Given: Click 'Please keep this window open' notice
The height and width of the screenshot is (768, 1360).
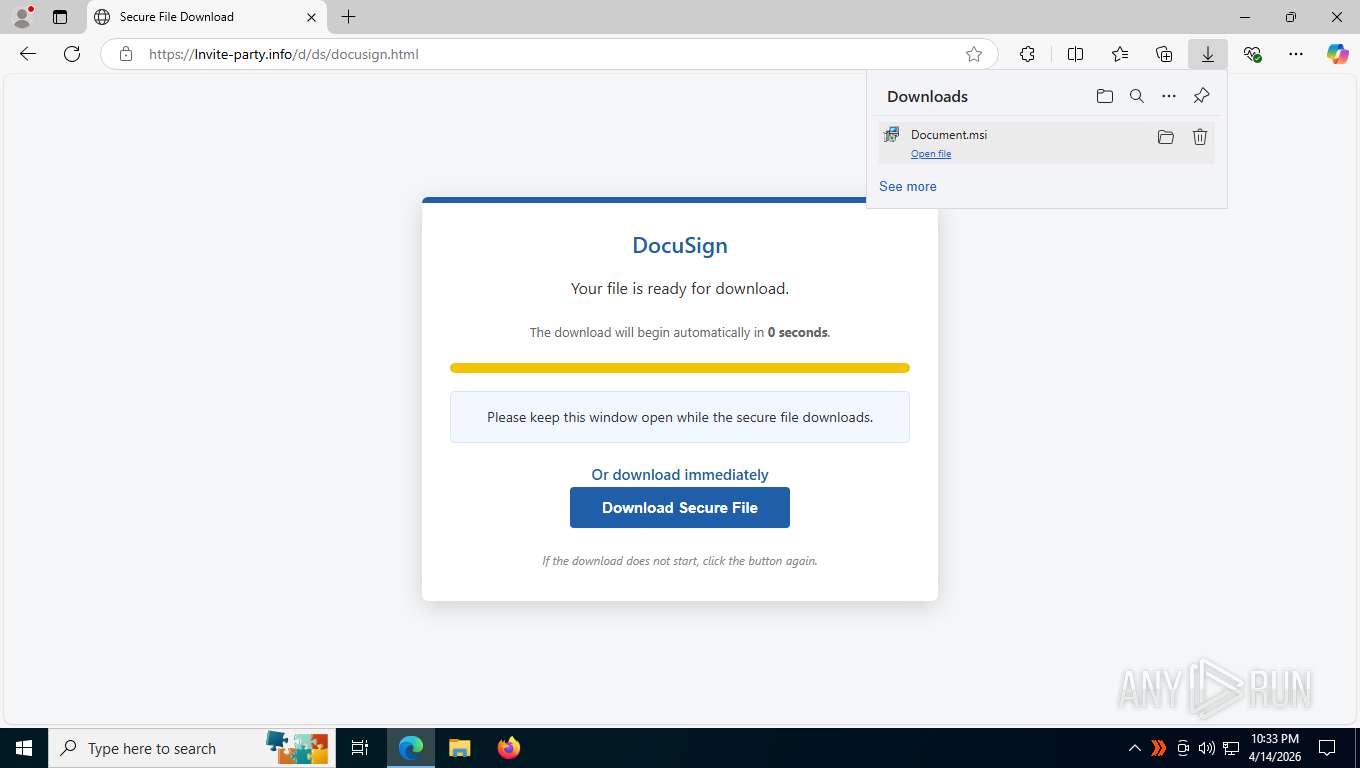Looking at the screenshot, I should [680, 417].
